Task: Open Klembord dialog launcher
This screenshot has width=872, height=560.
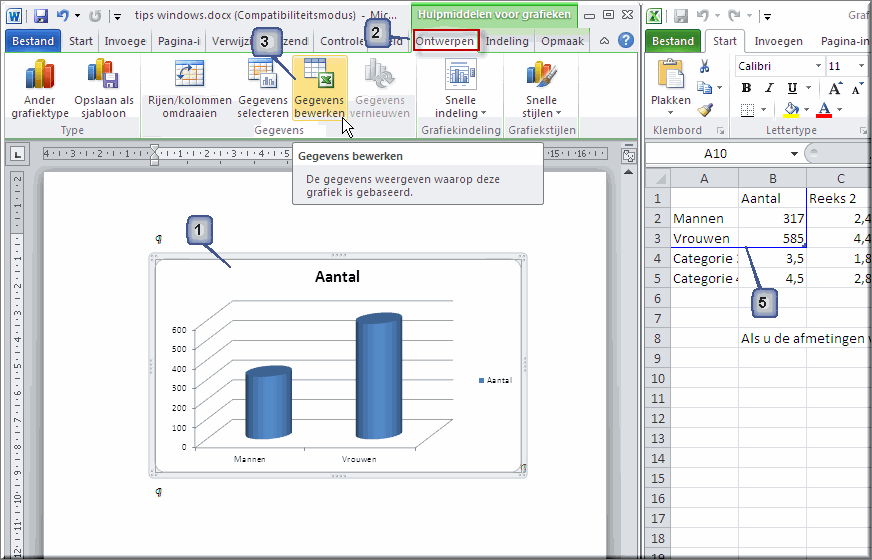Action: point(721,131)
